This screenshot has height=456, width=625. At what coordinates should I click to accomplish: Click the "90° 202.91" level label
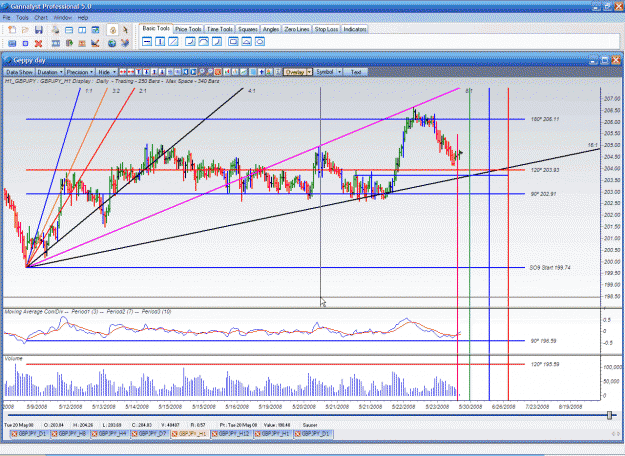[x=543, y=194]
